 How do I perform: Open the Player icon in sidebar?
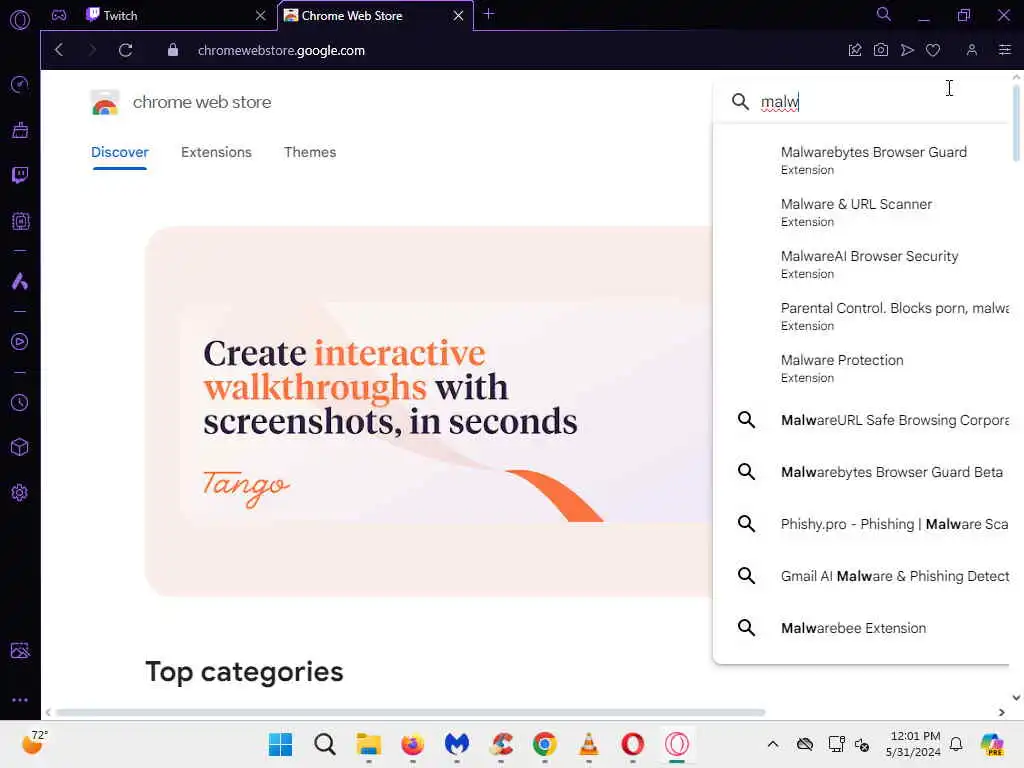point(20,342)
